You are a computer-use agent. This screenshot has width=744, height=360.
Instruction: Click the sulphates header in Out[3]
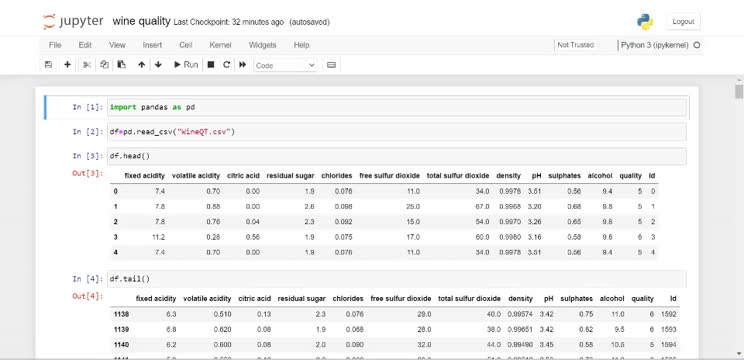tap(565, 175)
